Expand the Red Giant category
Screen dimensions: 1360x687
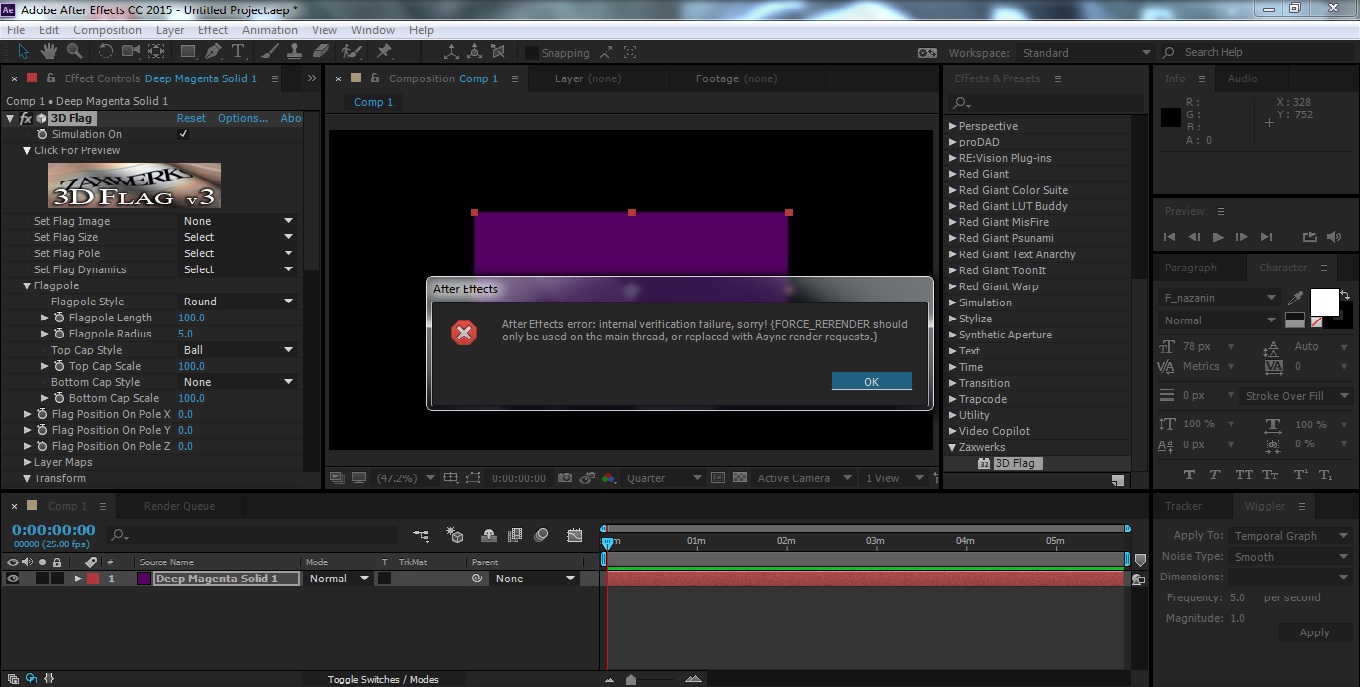(x=952, y=174)
